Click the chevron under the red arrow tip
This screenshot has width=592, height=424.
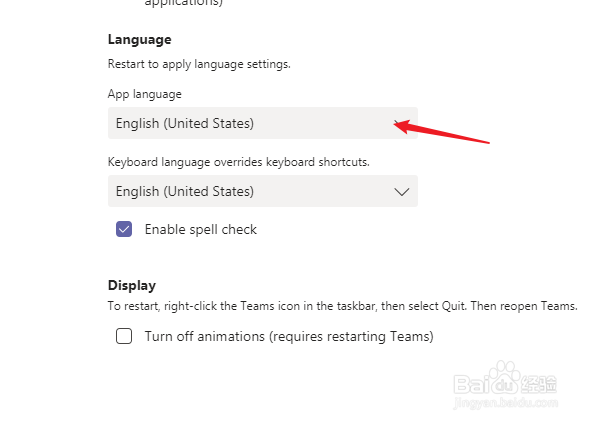(397, 123)
